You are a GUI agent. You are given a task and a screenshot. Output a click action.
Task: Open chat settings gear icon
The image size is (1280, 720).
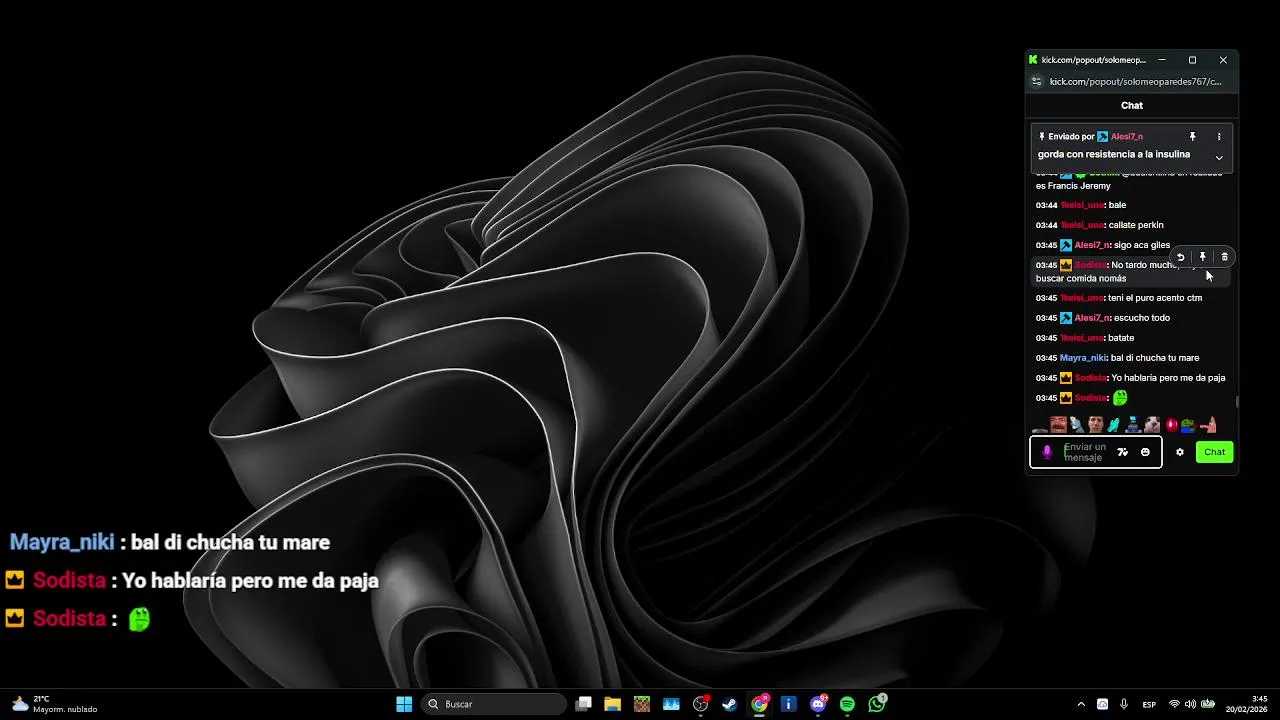click(x=1180, y=452)
